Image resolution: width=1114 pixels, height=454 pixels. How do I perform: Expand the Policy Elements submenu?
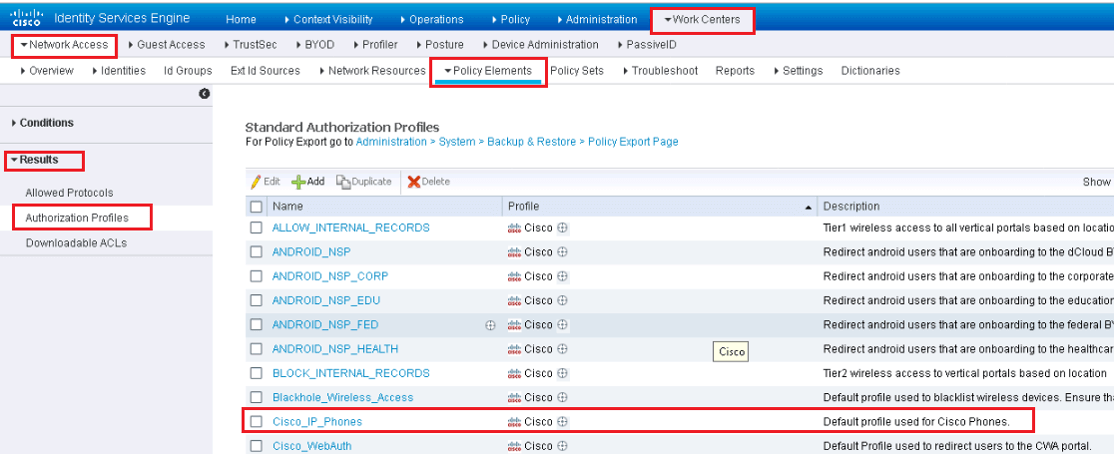pyautogui.click(x=488, y=70)
